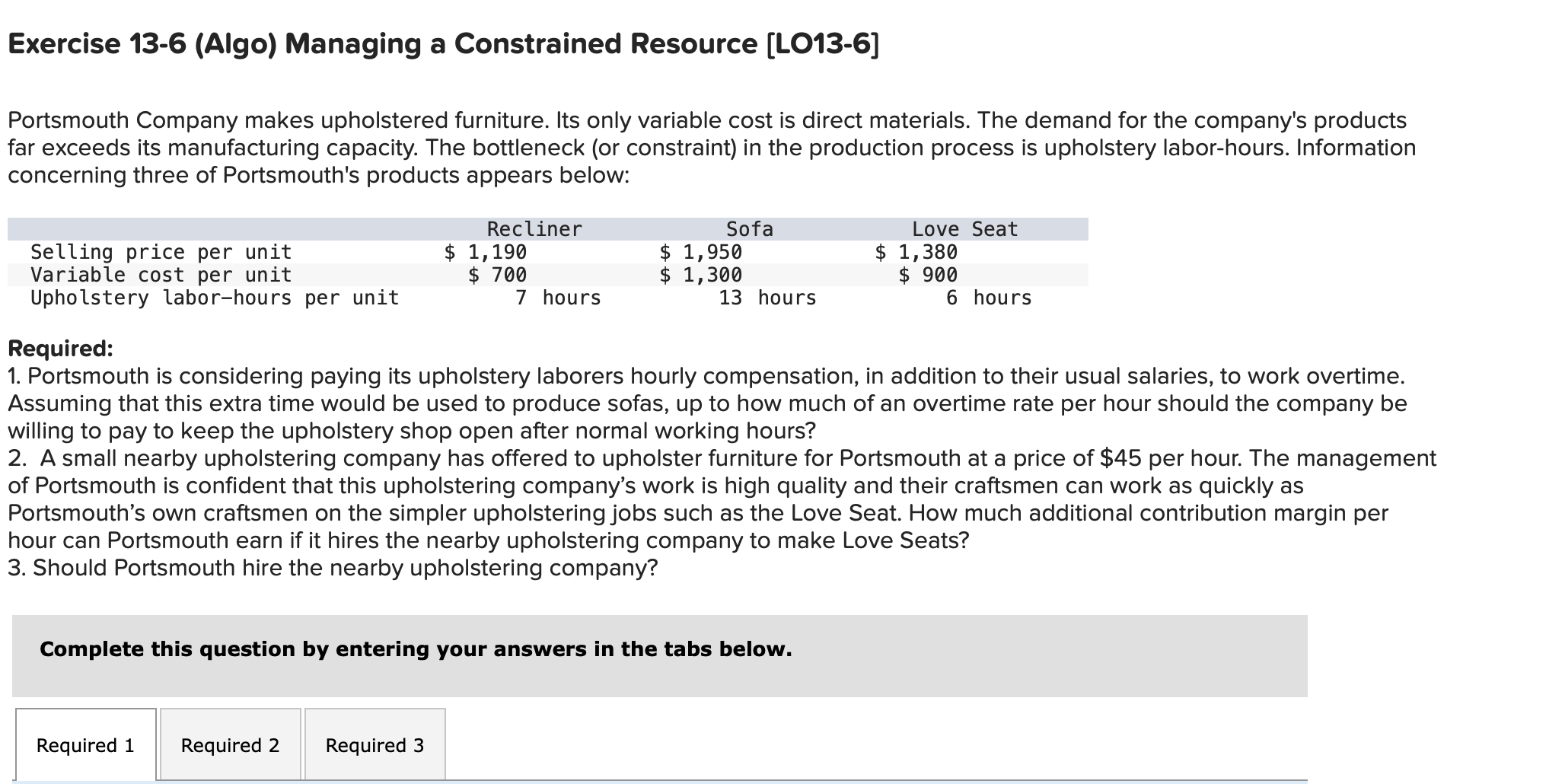Viewport: 1565px width, 784px height.
Task: Select the Complete this question instruction banner
Action: pyautogui.click(x=416, y=649)
